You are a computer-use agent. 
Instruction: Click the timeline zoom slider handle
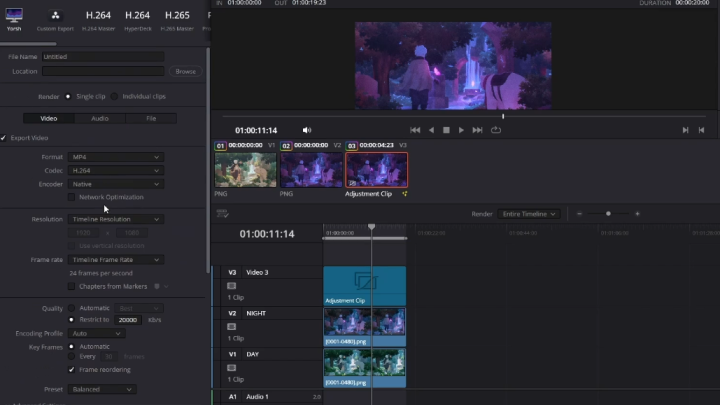pos(608,214)
